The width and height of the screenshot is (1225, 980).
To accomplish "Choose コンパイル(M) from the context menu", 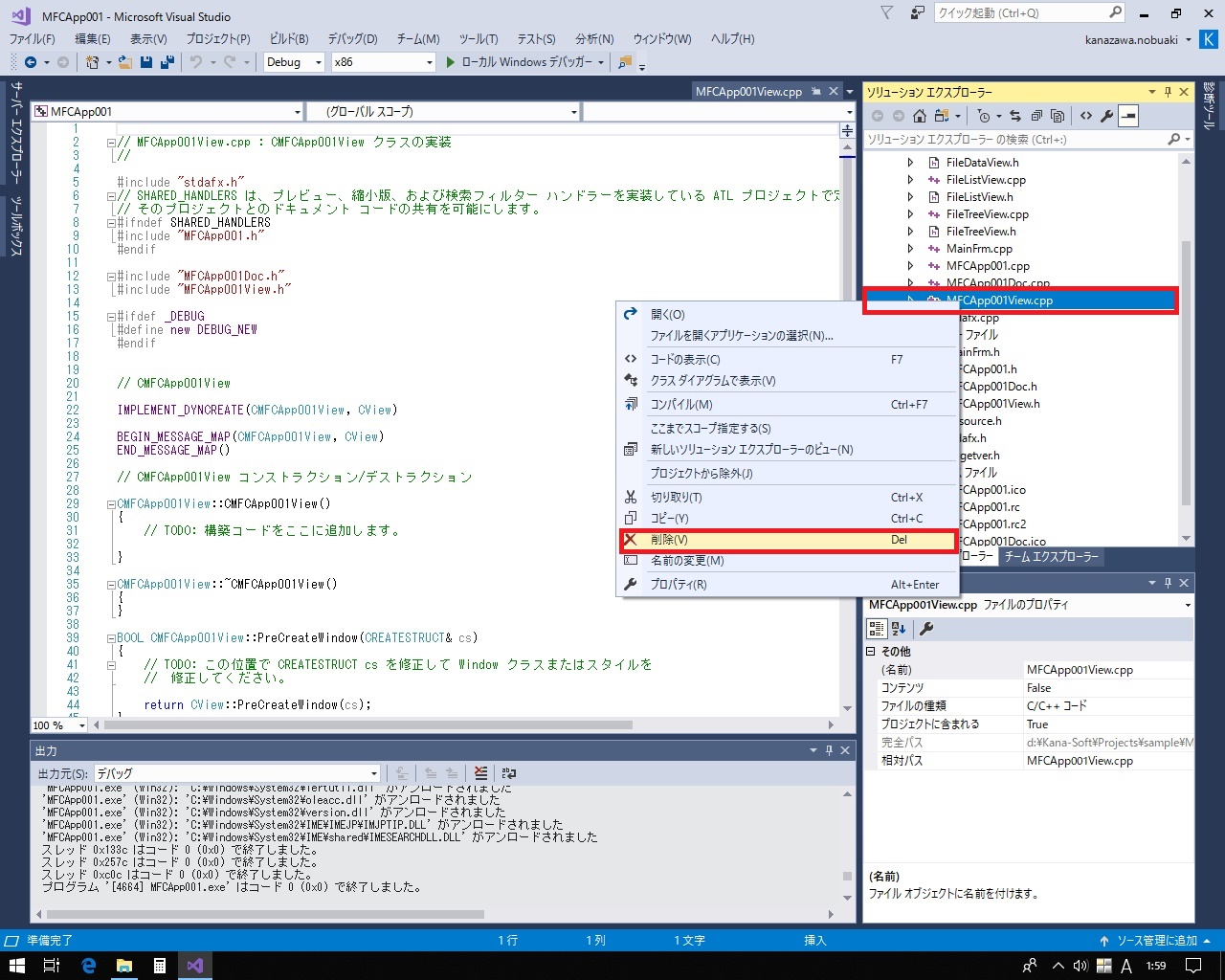I will point(788,405).
